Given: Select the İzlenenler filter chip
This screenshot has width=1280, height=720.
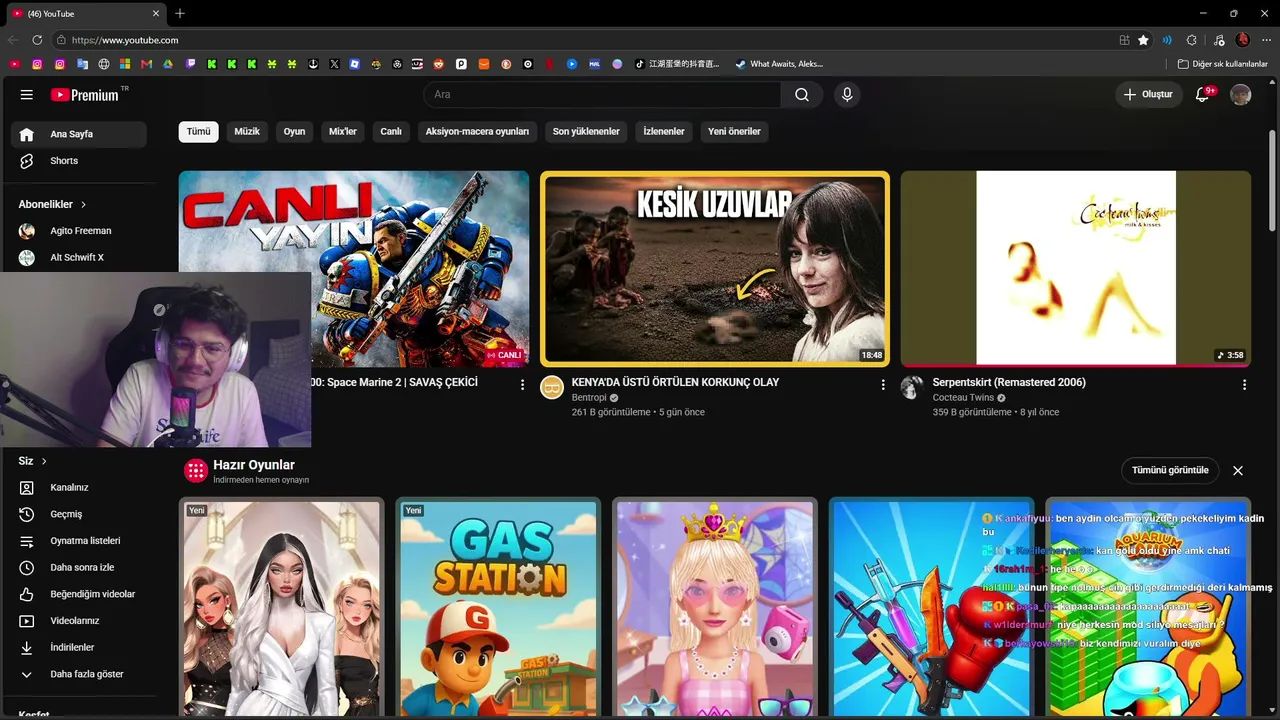Looking at the screenshot, I should point(664,131).
